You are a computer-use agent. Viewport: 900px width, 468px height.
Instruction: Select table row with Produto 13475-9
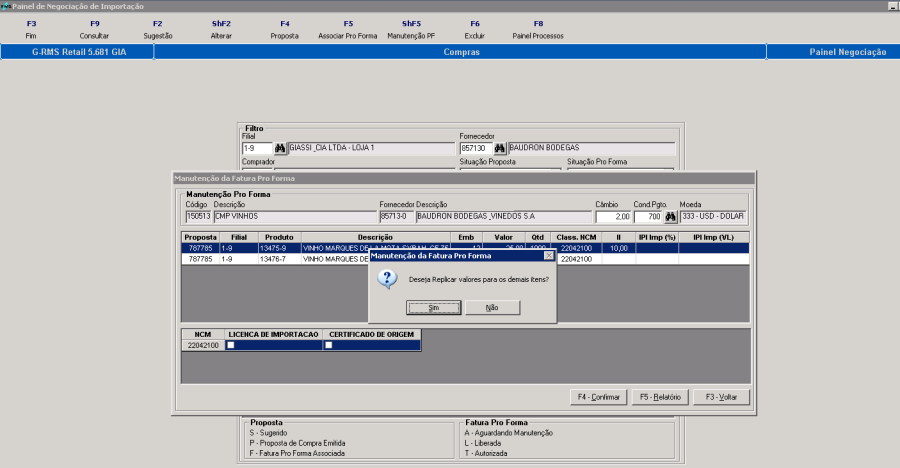pyautogui.click(x=465, y=248)
